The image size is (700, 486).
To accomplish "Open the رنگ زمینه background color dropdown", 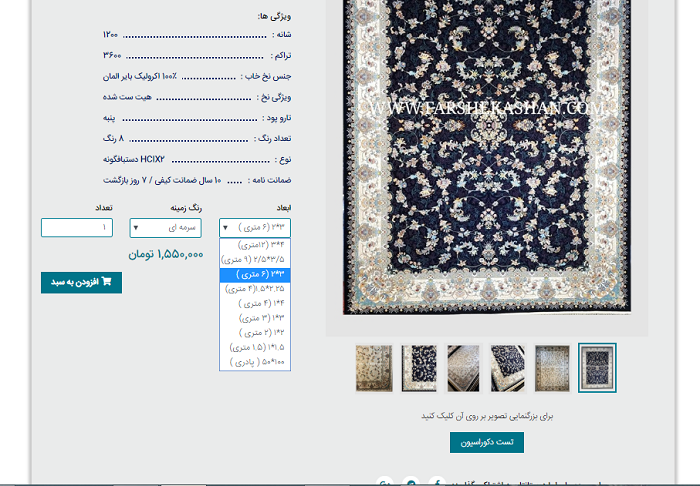I will click(166, 228).
